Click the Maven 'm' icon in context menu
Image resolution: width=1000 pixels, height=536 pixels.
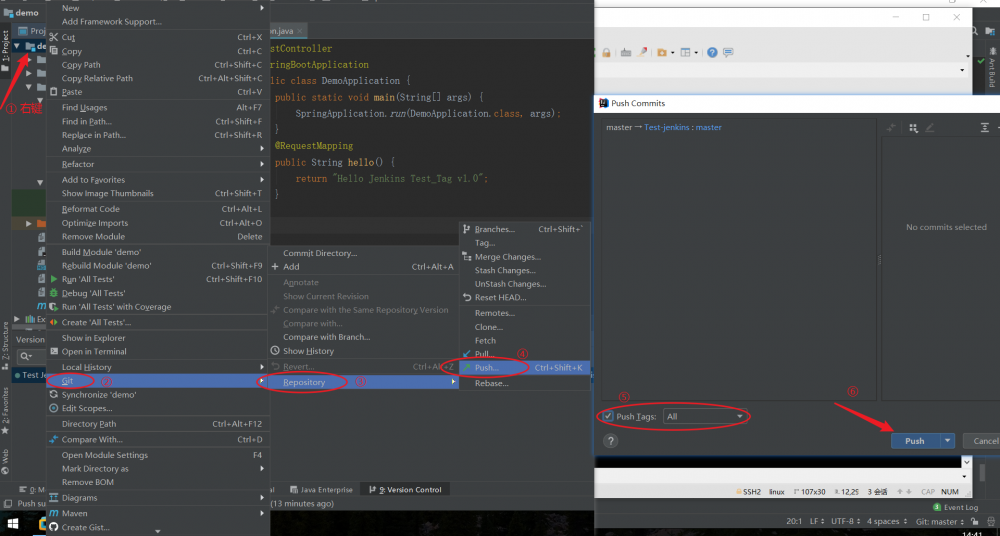click(x=54, y=513)
